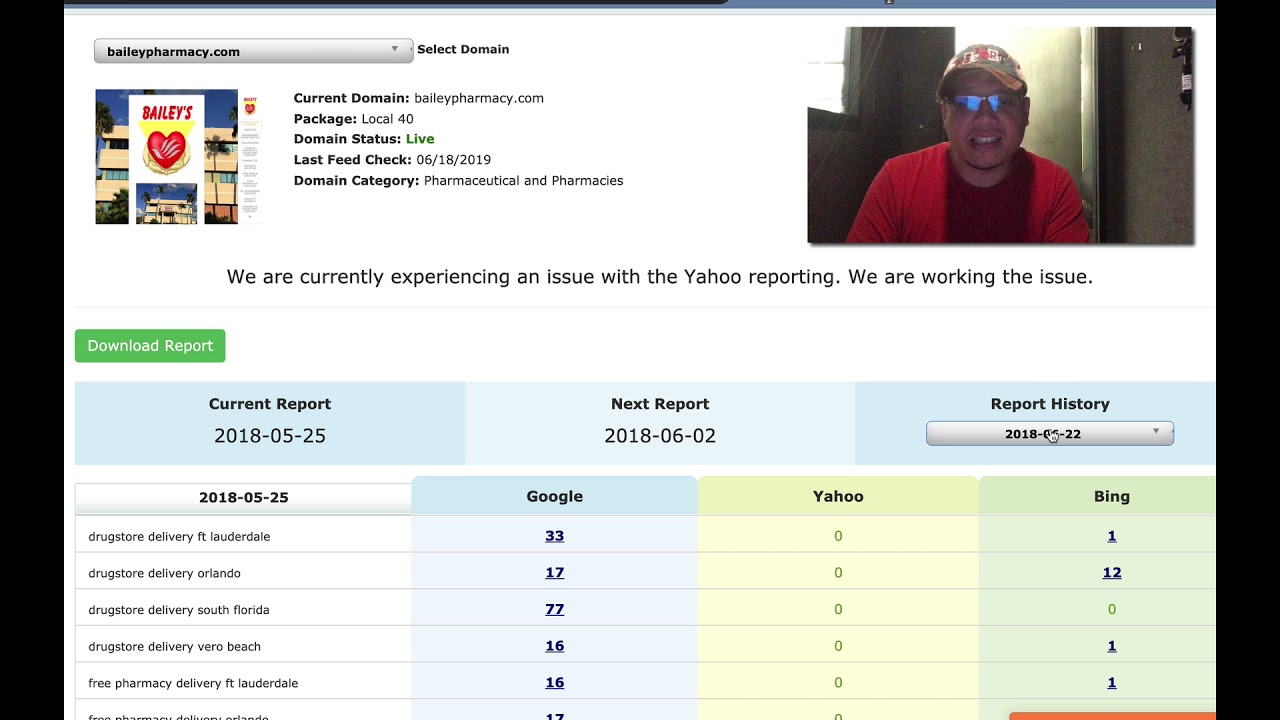Click Yahoo value 0 for ft lauderdale row
This screenshot has width=1280, height=720.
coord(838,536)
